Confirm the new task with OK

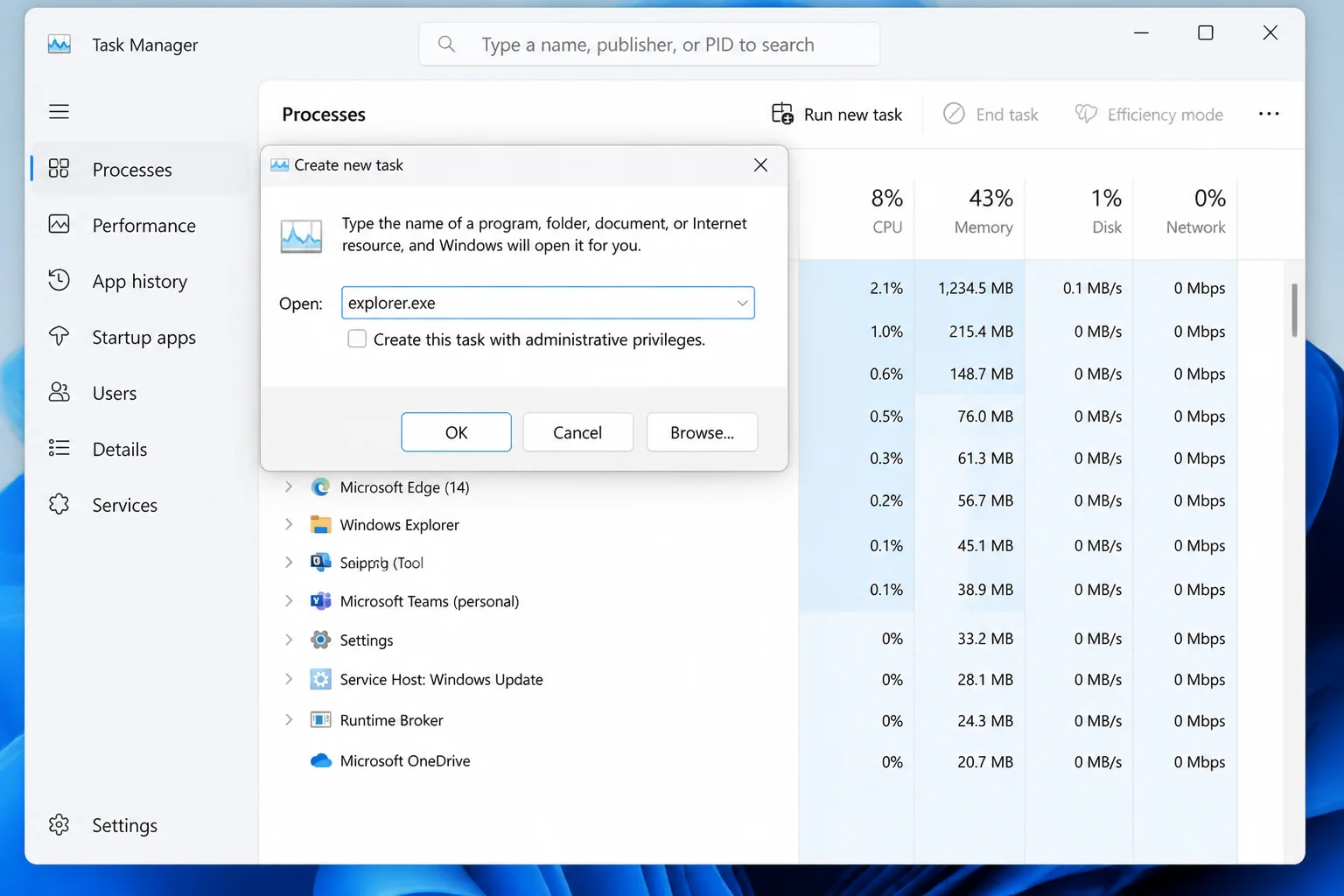pos(456,432)
